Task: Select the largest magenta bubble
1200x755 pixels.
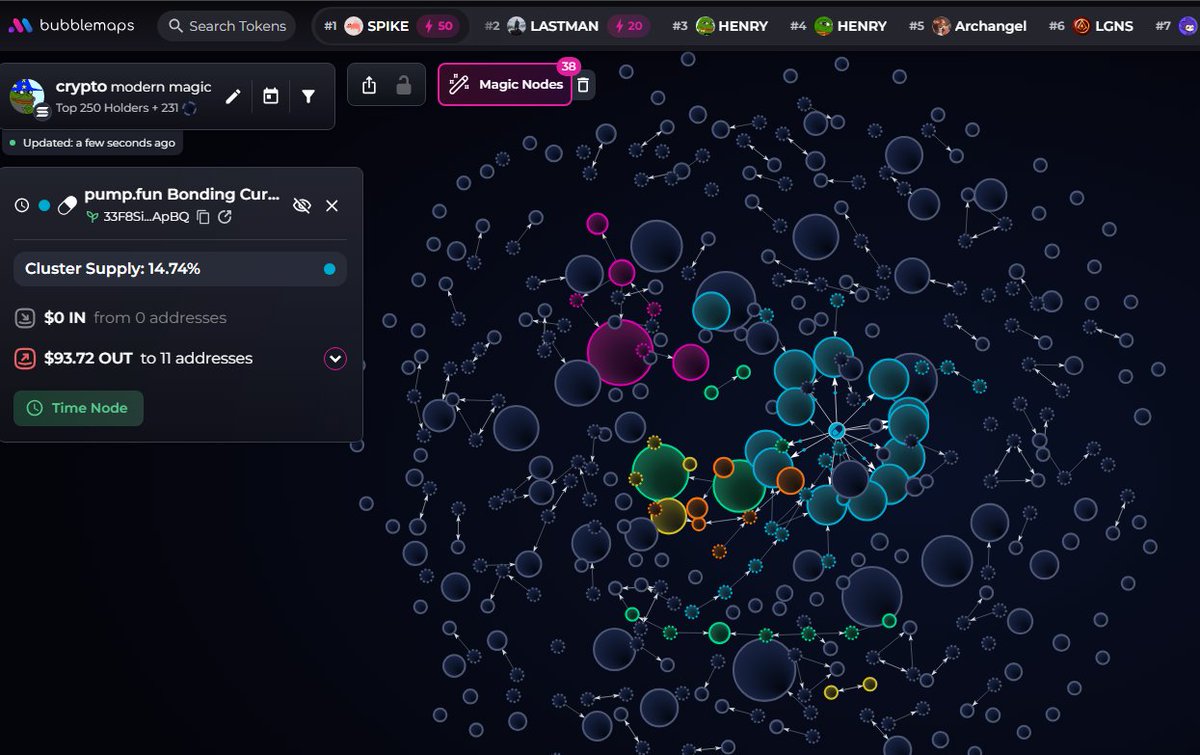Action: pyautogui.click(x=620, y=352)
